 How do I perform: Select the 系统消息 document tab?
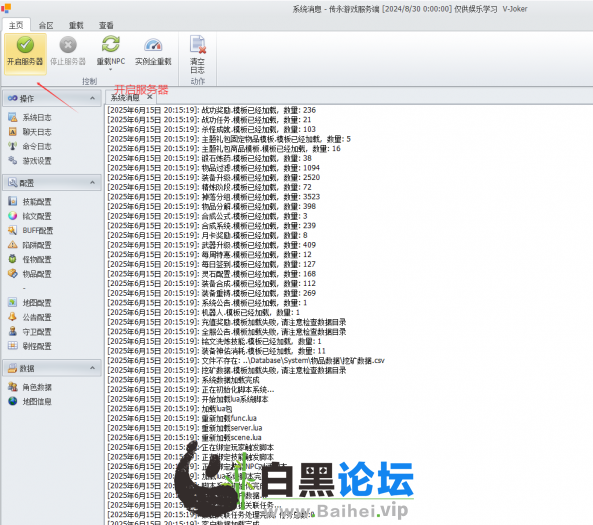(125, 98)
